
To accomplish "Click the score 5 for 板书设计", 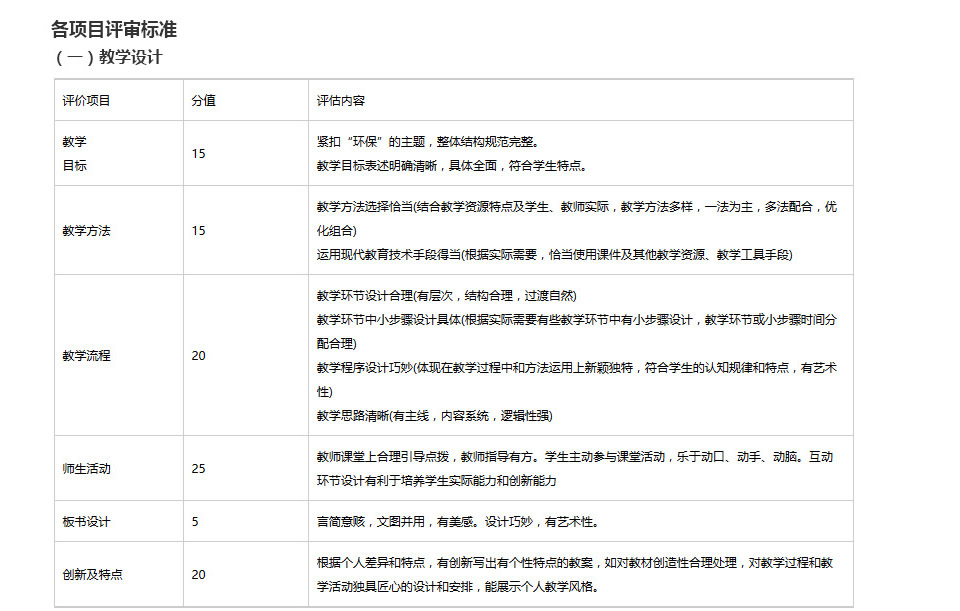I will tap(195, 521).
